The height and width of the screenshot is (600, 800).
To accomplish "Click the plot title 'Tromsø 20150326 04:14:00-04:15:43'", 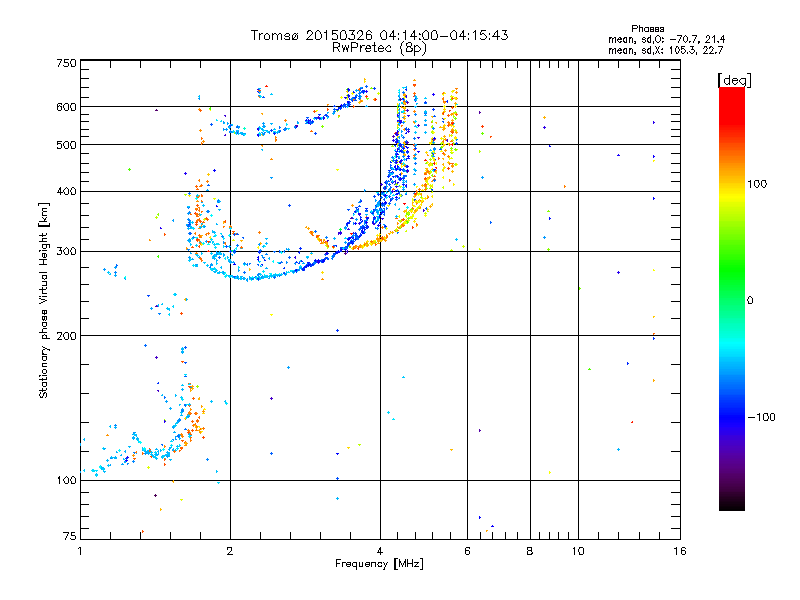I will (379, 35).
